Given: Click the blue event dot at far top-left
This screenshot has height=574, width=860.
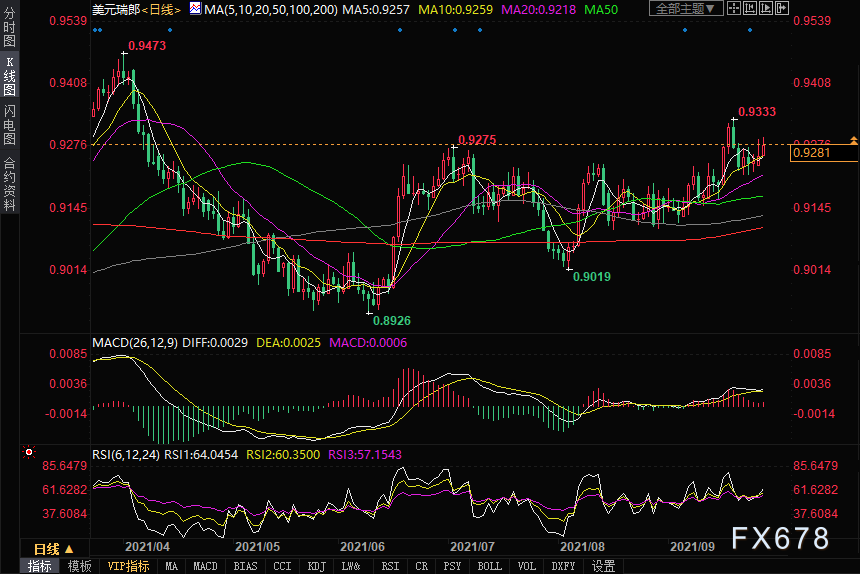Looking at the screenshot, I should [95, 30].
